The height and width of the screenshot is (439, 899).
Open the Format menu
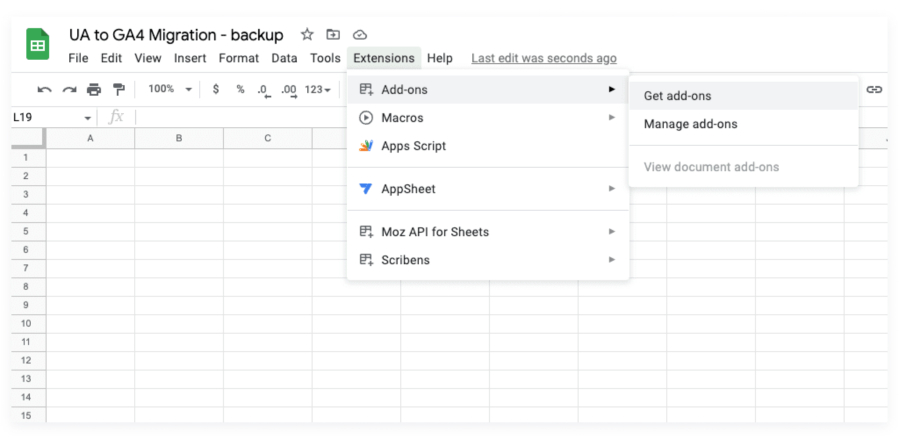(239, 58)
